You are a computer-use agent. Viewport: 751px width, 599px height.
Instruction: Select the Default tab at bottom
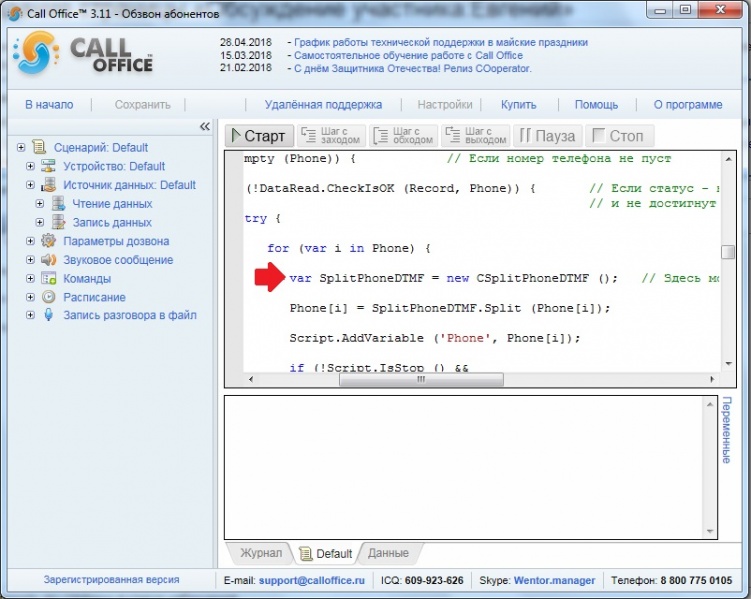coord(326,554)
